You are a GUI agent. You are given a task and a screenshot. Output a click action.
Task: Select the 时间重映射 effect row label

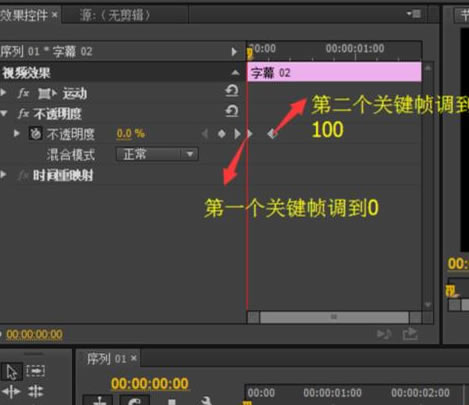click(x=63, y=175)
